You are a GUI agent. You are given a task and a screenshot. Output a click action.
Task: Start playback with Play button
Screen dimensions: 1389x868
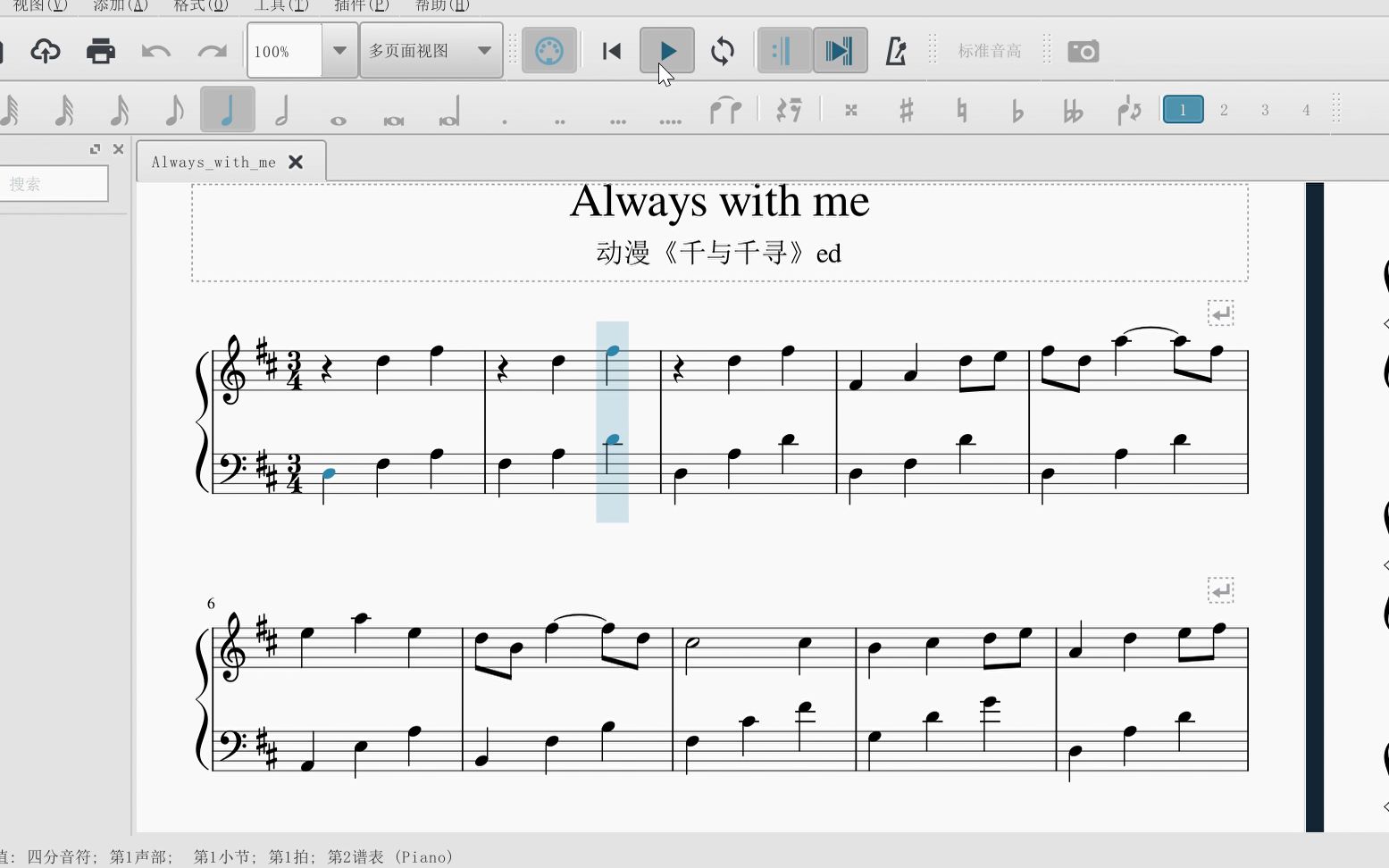coord(667,51)
